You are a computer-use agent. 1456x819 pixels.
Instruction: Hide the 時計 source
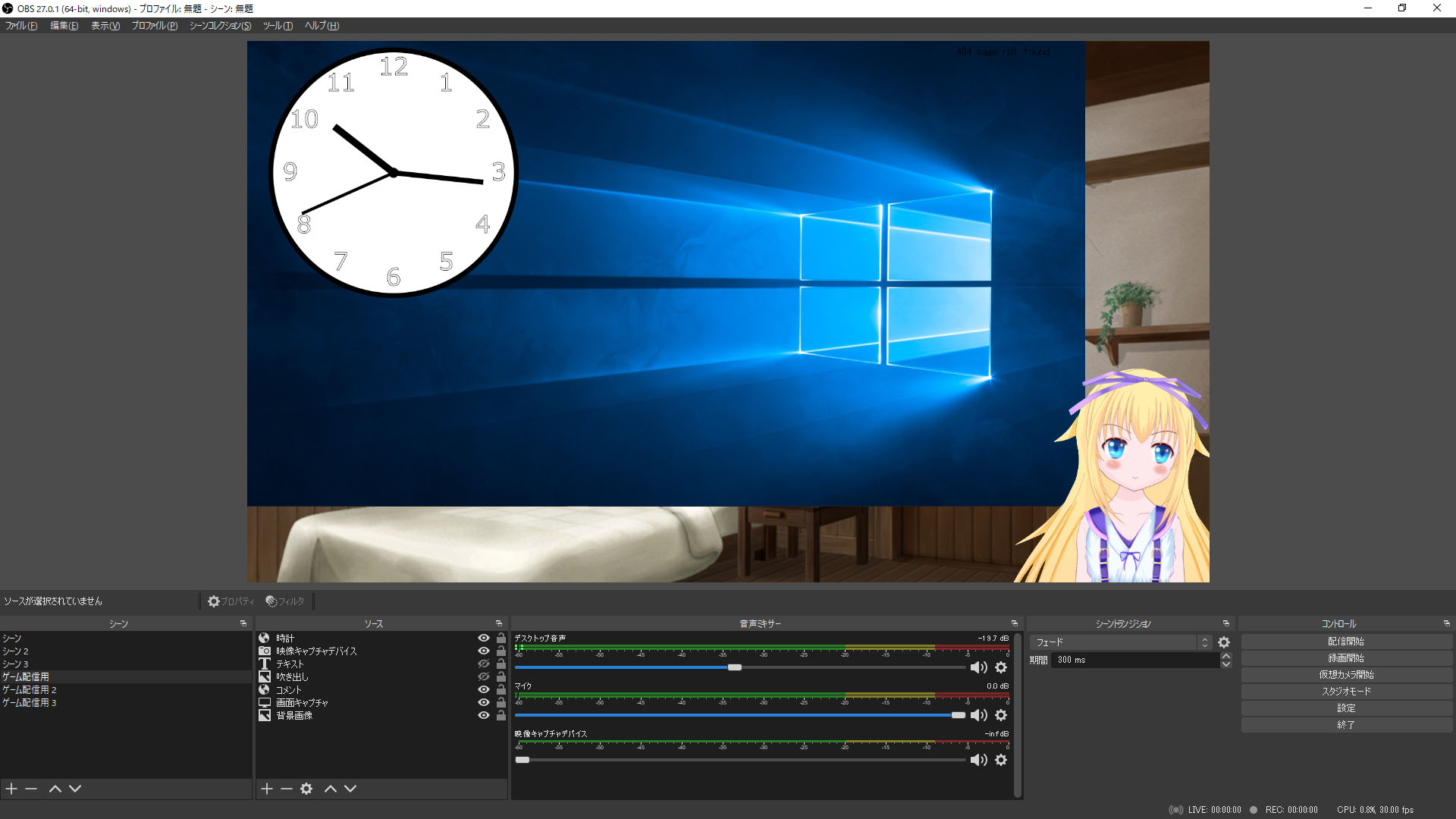[x=484, y=639]
